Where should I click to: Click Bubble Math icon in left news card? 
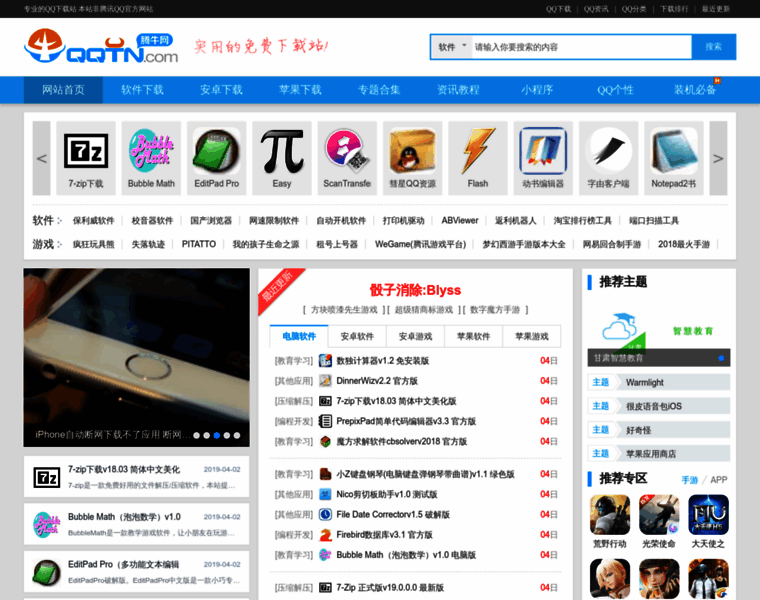pyautogui.click(x=47, y=524)
